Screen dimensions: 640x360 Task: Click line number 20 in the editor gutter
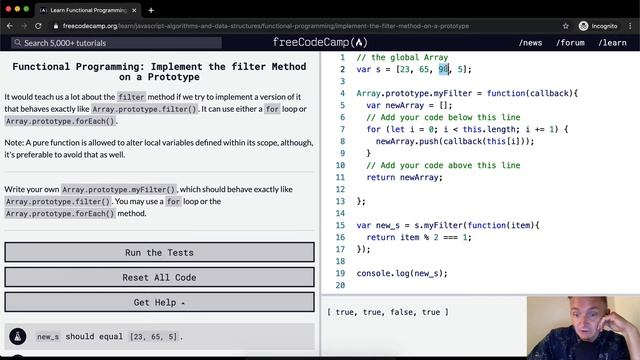coord(340,285)
